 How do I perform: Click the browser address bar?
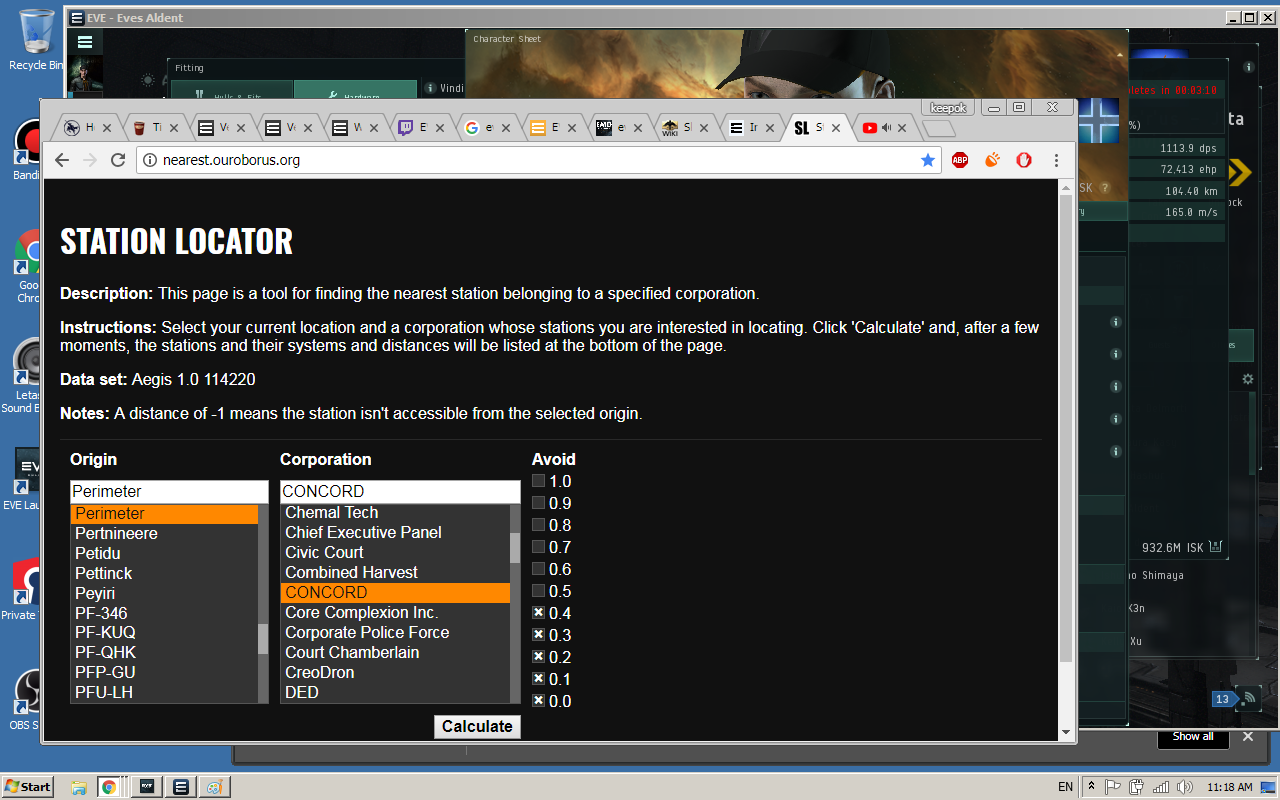(539, 160)
